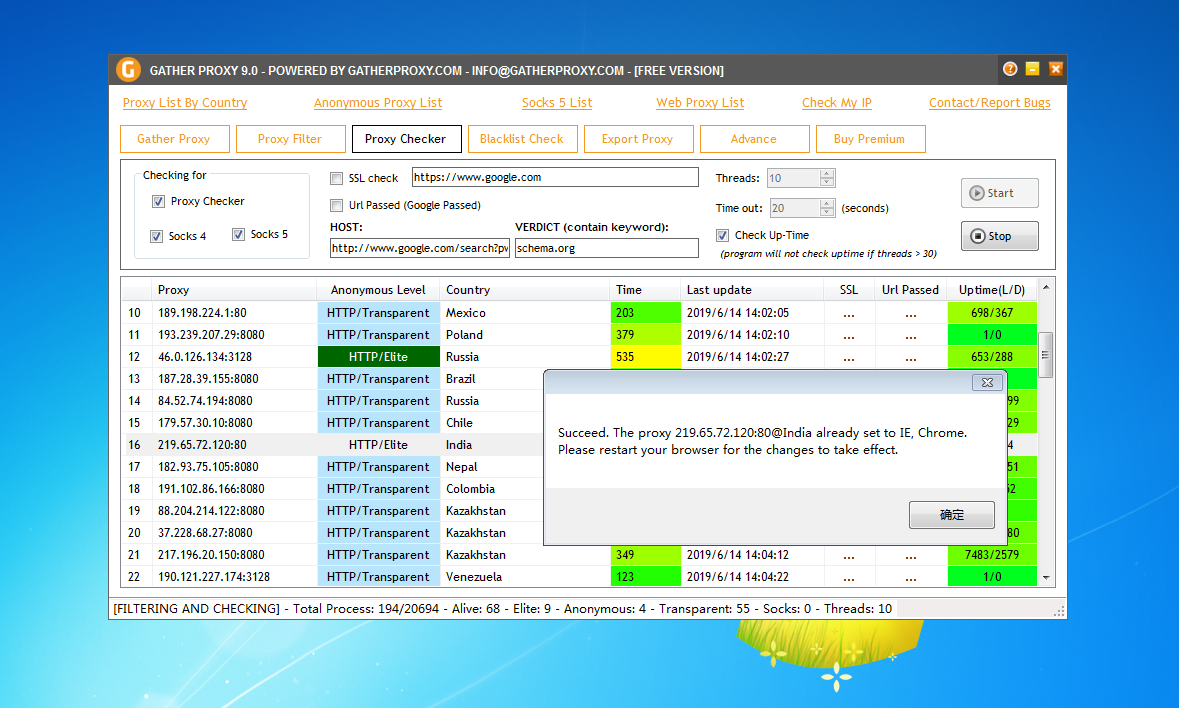Confirm the dialog with 确定 button
The width and height of the screenshot is (1179, 708).
[952, 515]
